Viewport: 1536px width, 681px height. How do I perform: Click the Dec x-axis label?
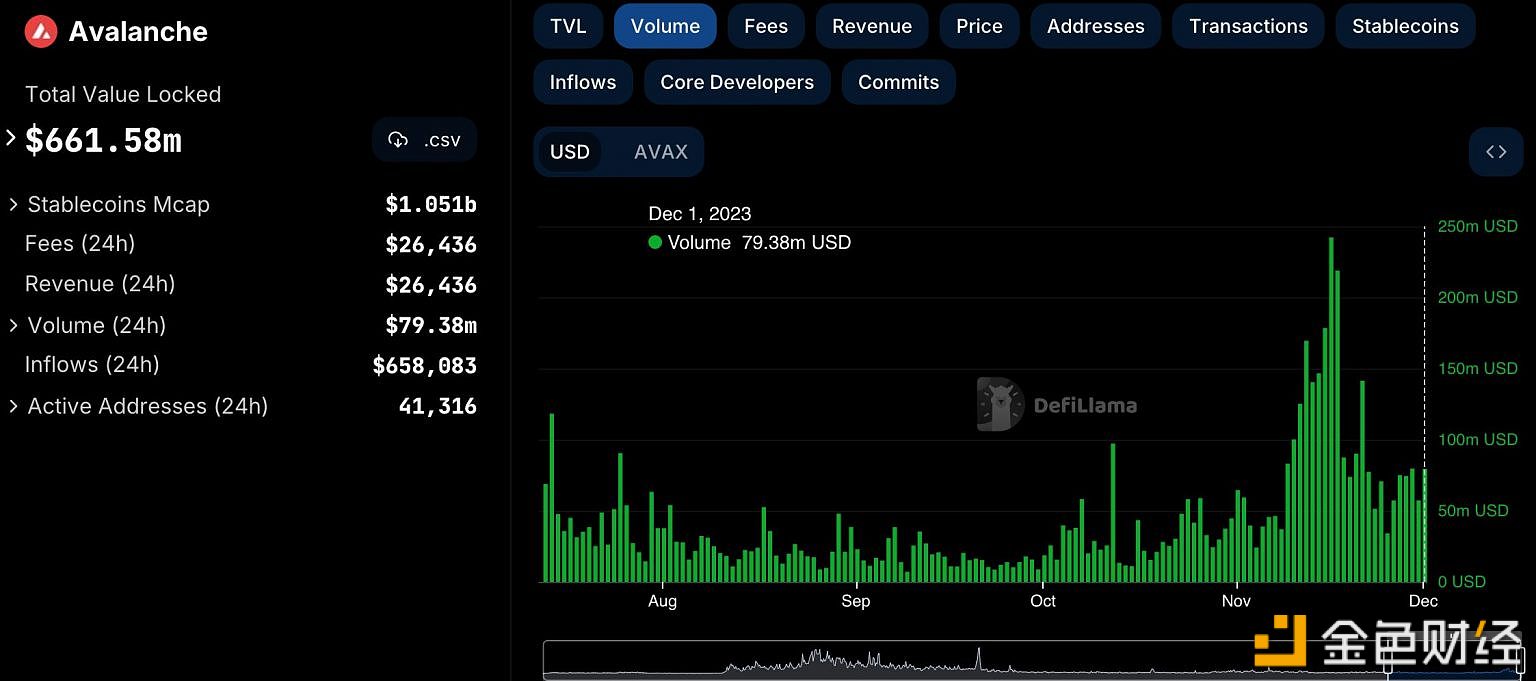coord(1423,601)
